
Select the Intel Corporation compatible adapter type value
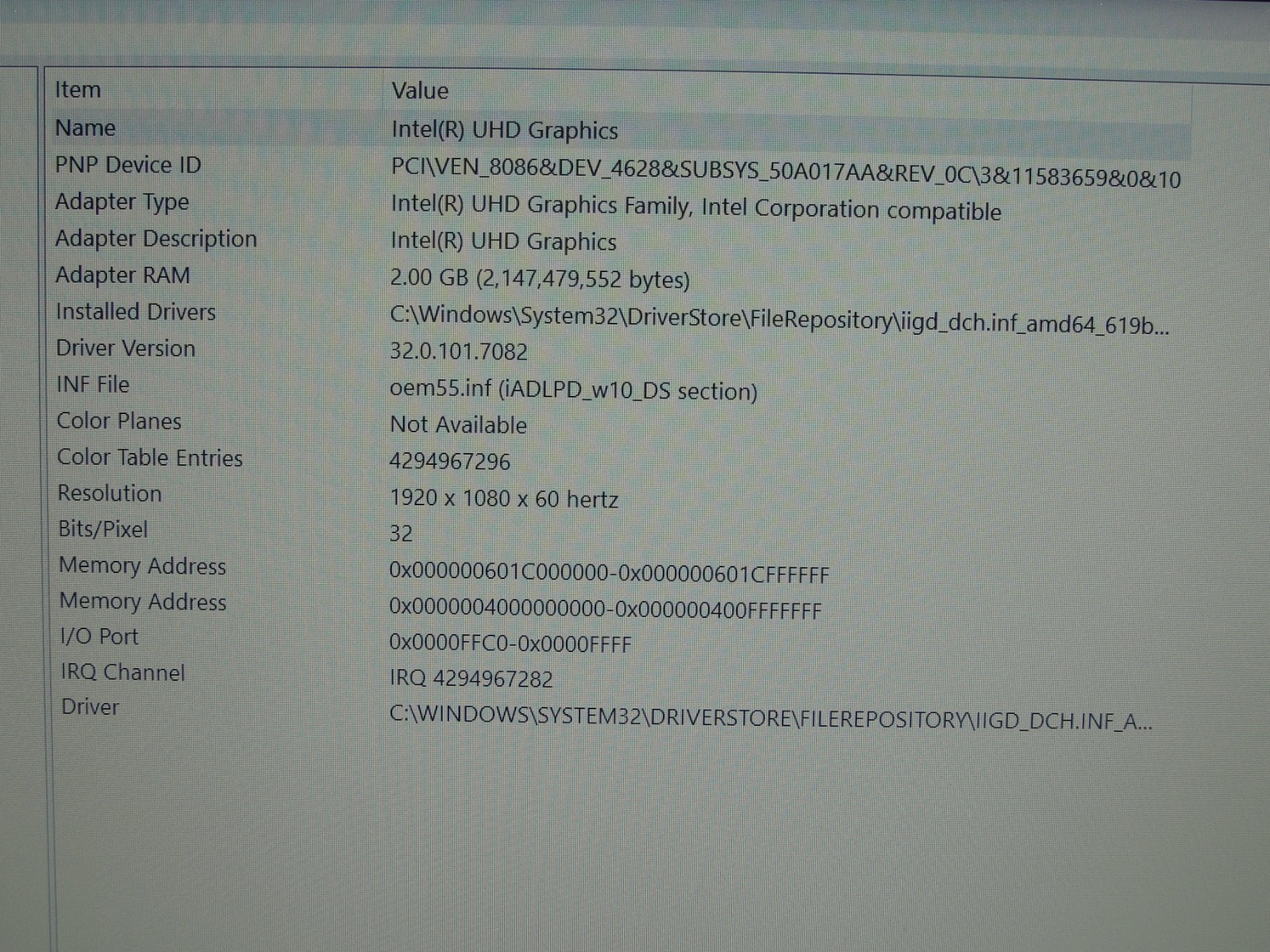click(695, 208)
